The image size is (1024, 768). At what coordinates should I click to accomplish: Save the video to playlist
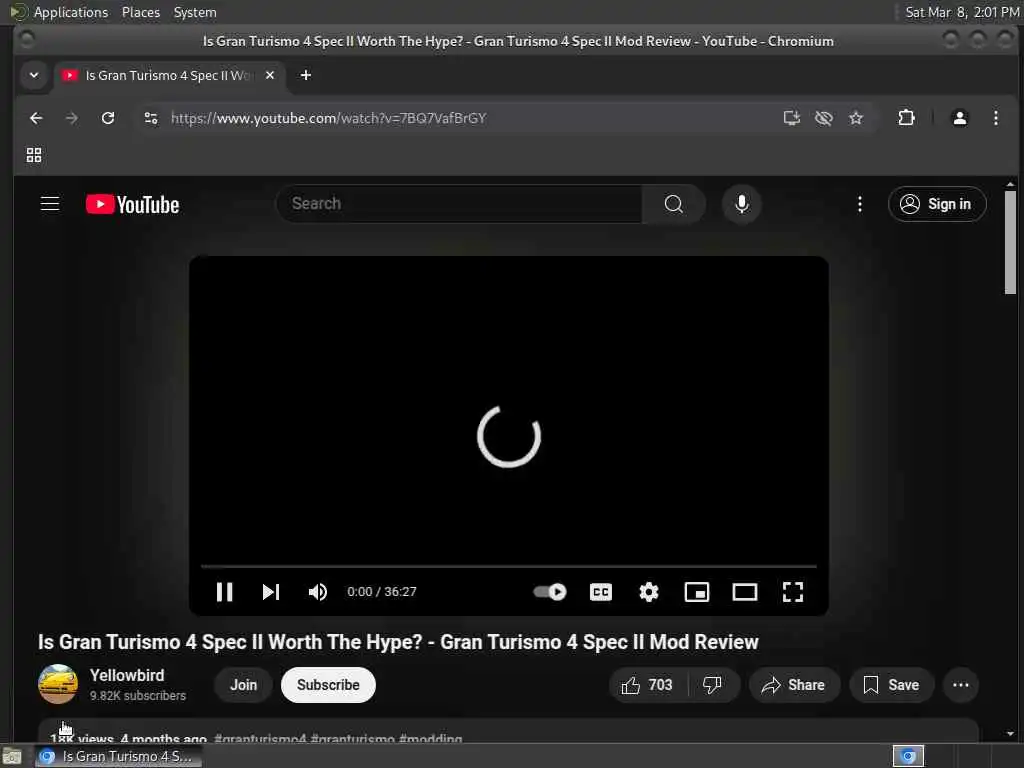891,685
